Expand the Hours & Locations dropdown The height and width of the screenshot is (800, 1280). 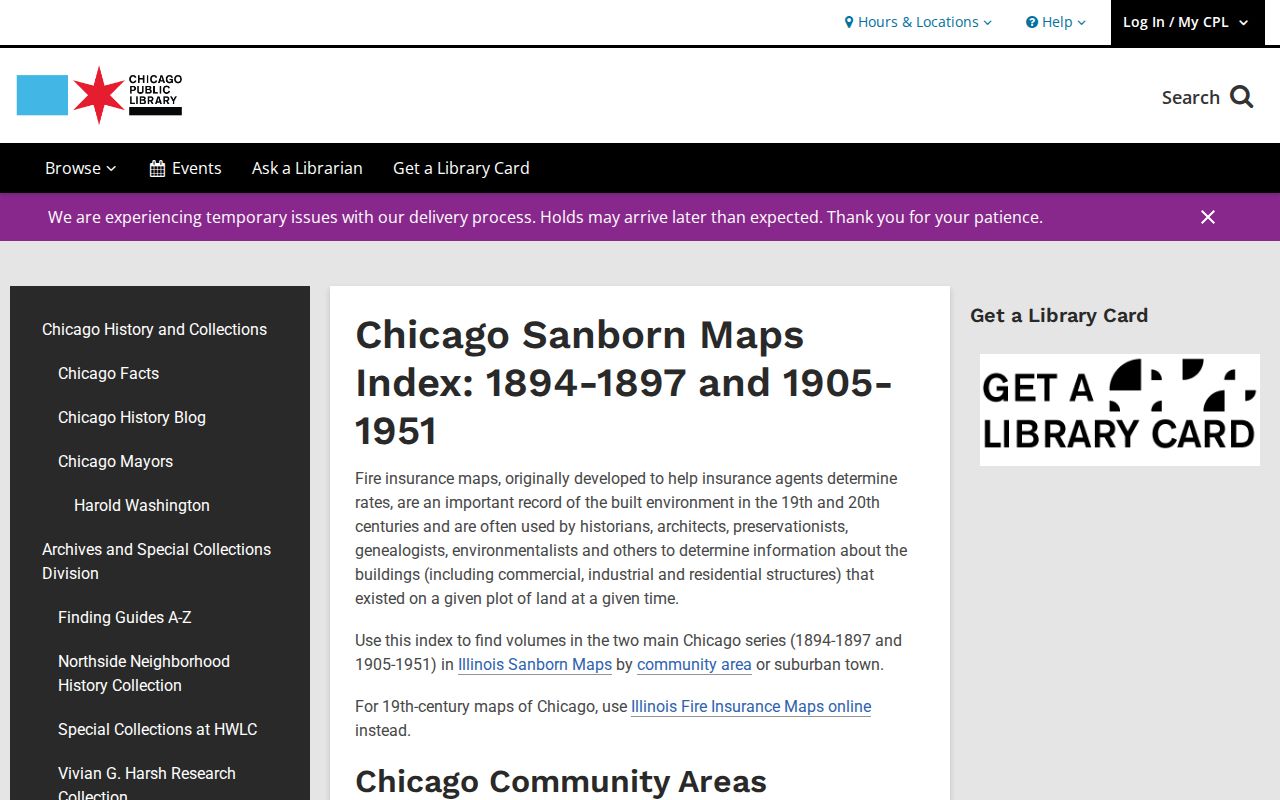918,22
